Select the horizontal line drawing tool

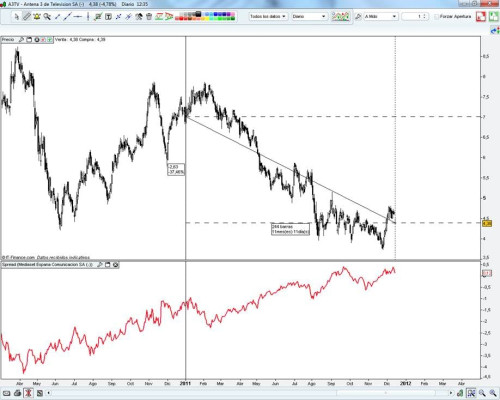tap(78, 16)
